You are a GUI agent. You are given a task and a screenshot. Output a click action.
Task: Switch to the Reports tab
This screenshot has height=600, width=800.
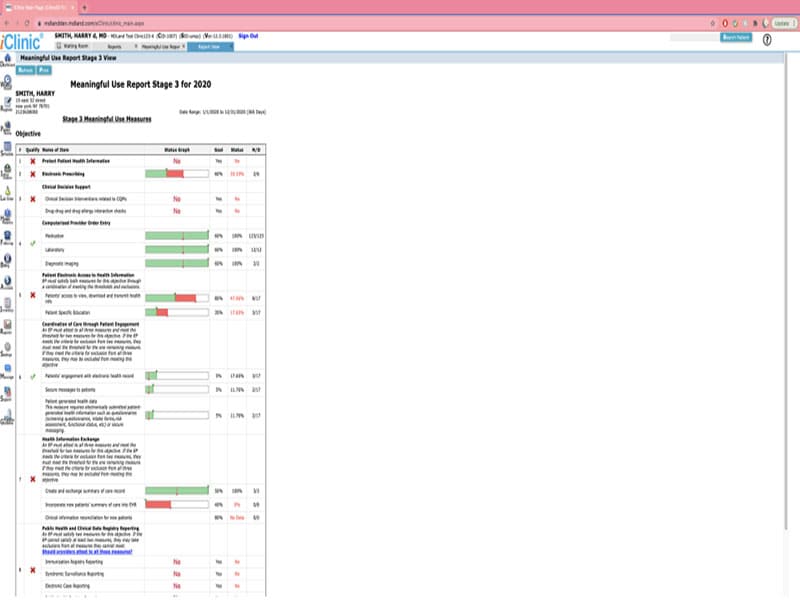click(x=114, y=46)
